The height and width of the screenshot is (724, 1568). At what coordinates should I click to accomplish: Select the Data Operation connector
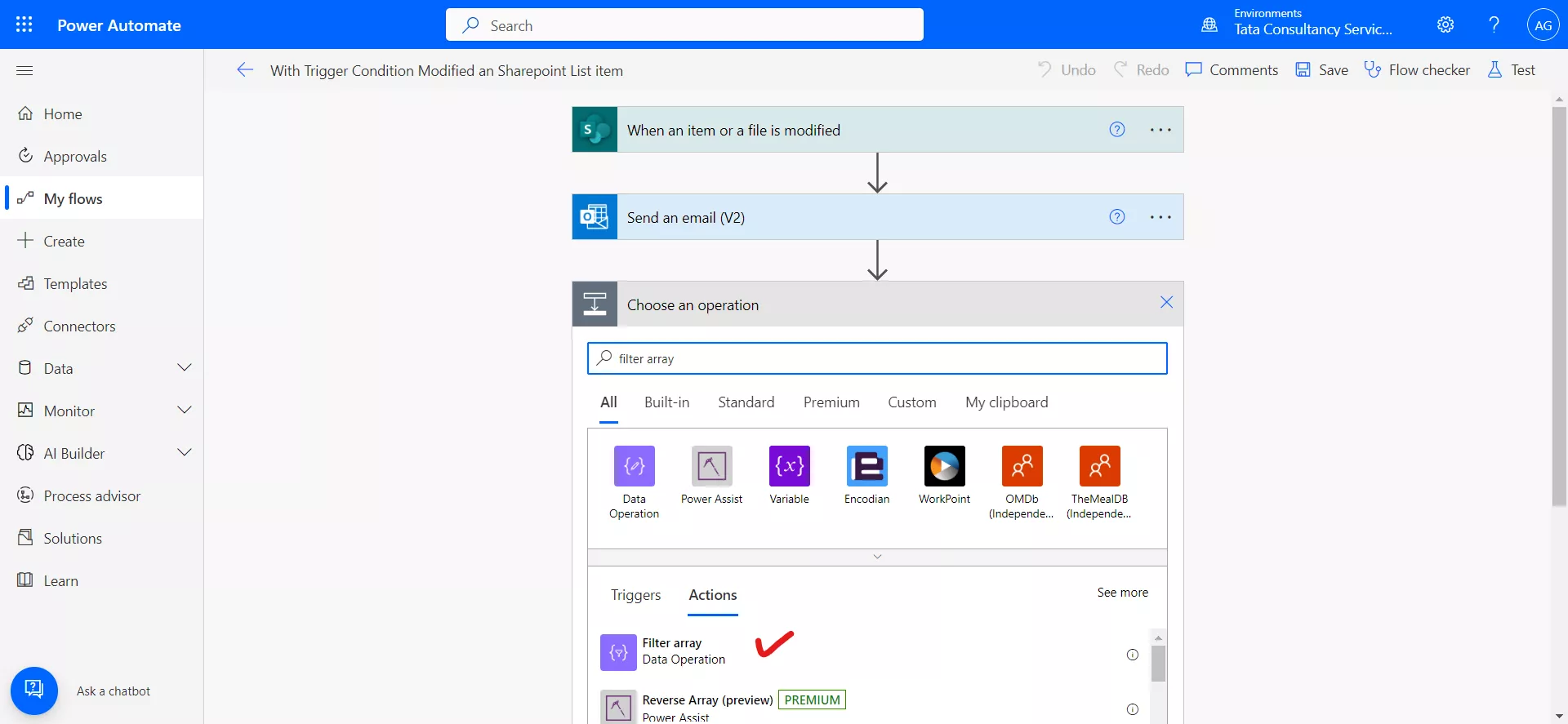coord(634,482)
